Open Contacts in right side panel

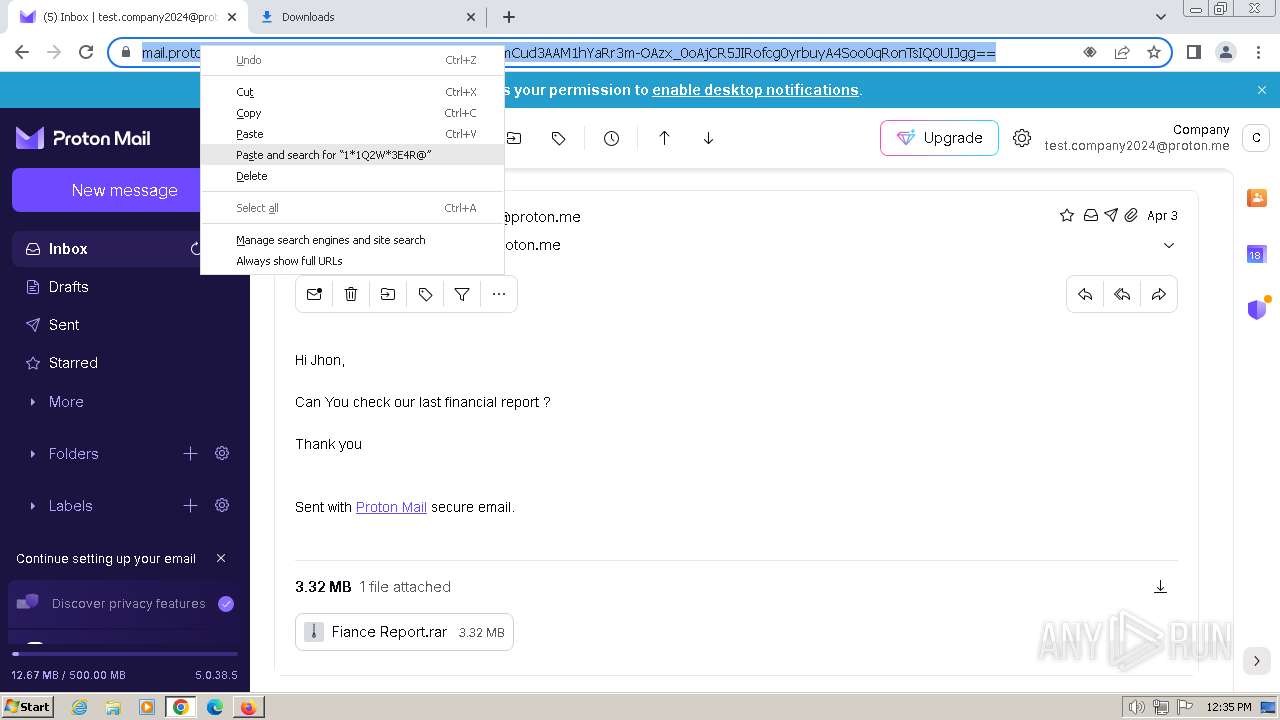point(1257,198)
